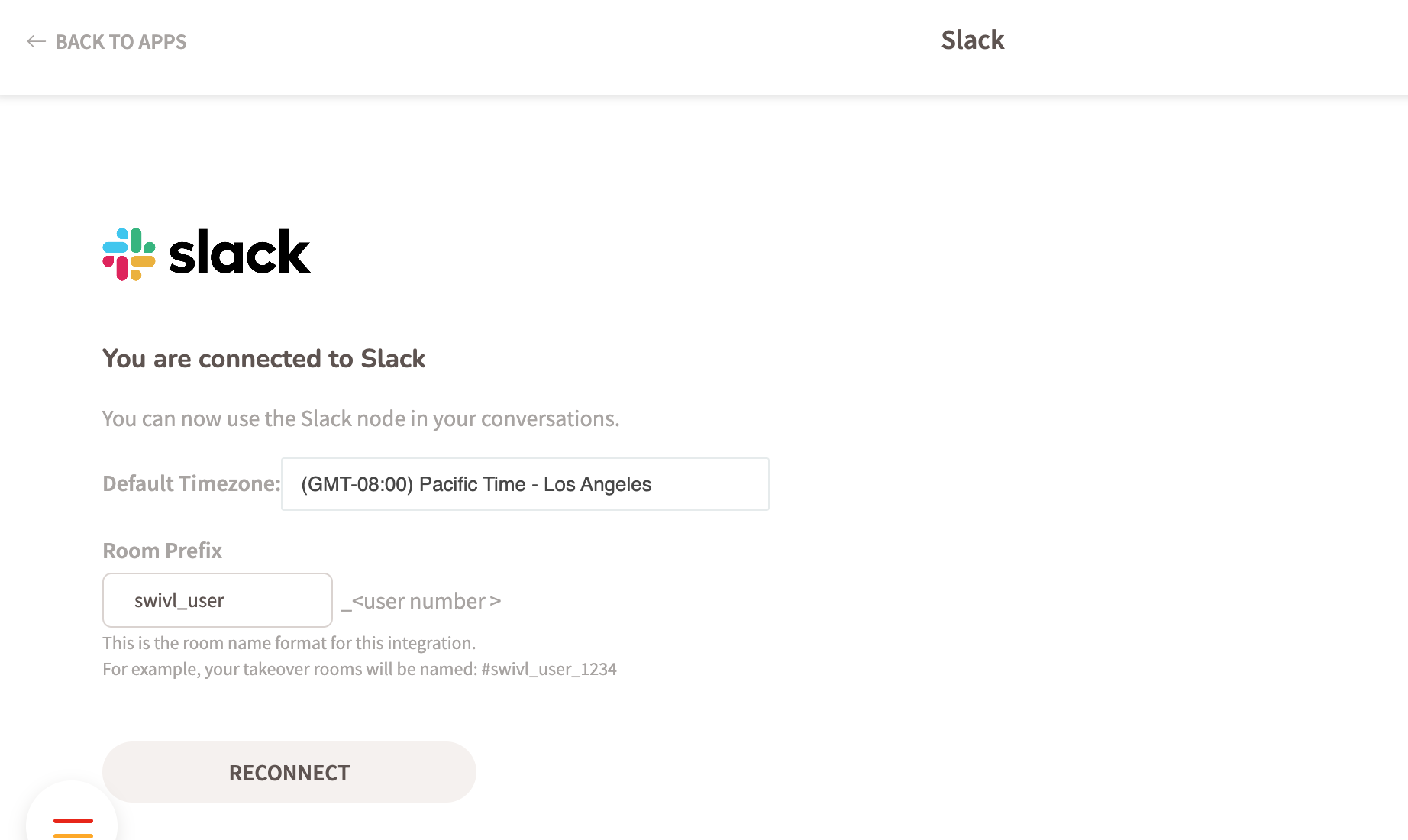This screenshot has width=1408, height=840.
Task: Click the back arrow icon
Action: (36, 41)
